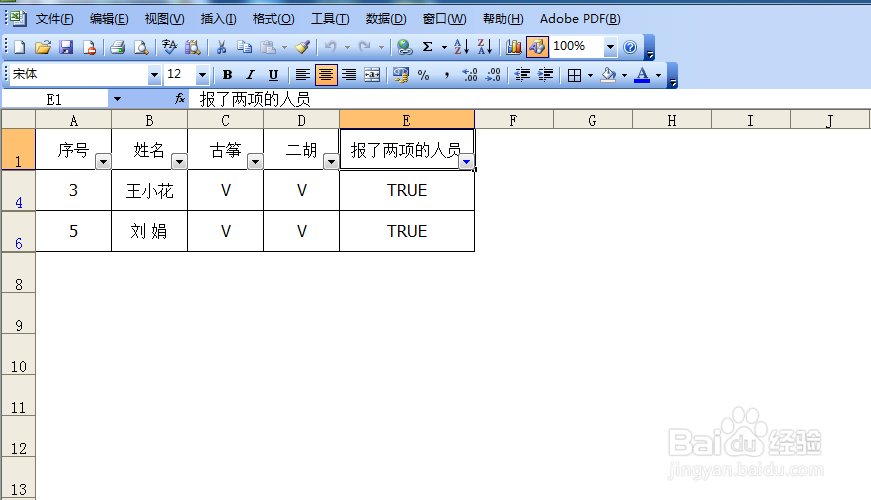
Task: Open filter dropdown for 古筝 column
Action: pos(255,162)
